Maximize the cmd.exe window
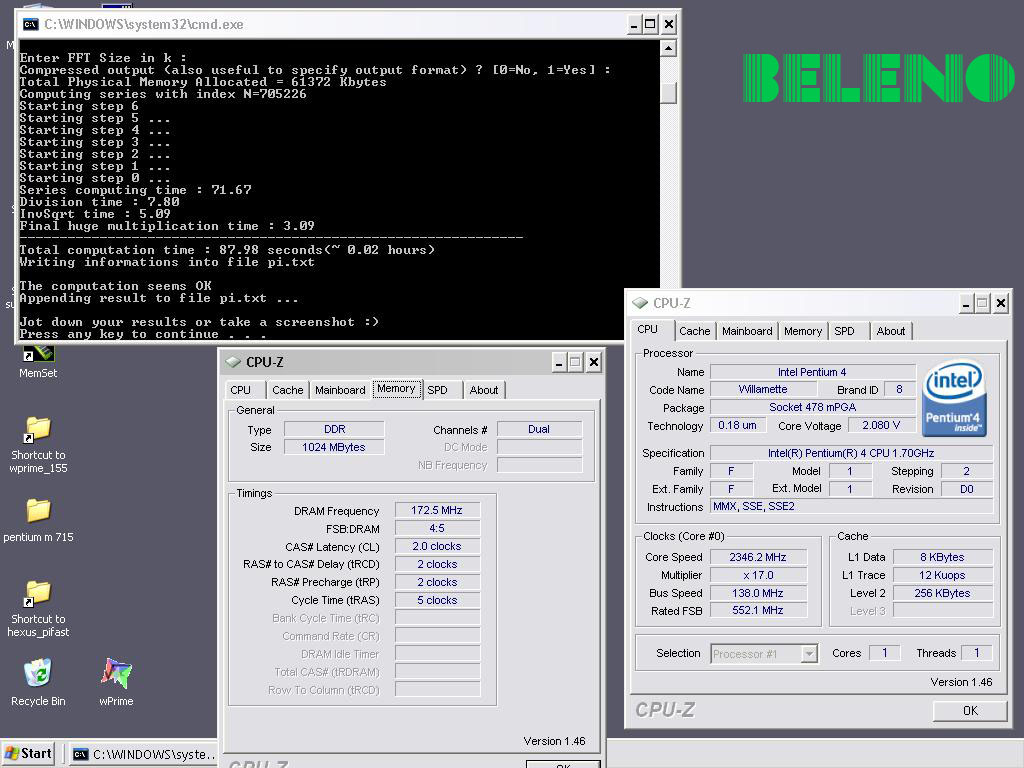The image size is (1024, 768). [650, 25]
